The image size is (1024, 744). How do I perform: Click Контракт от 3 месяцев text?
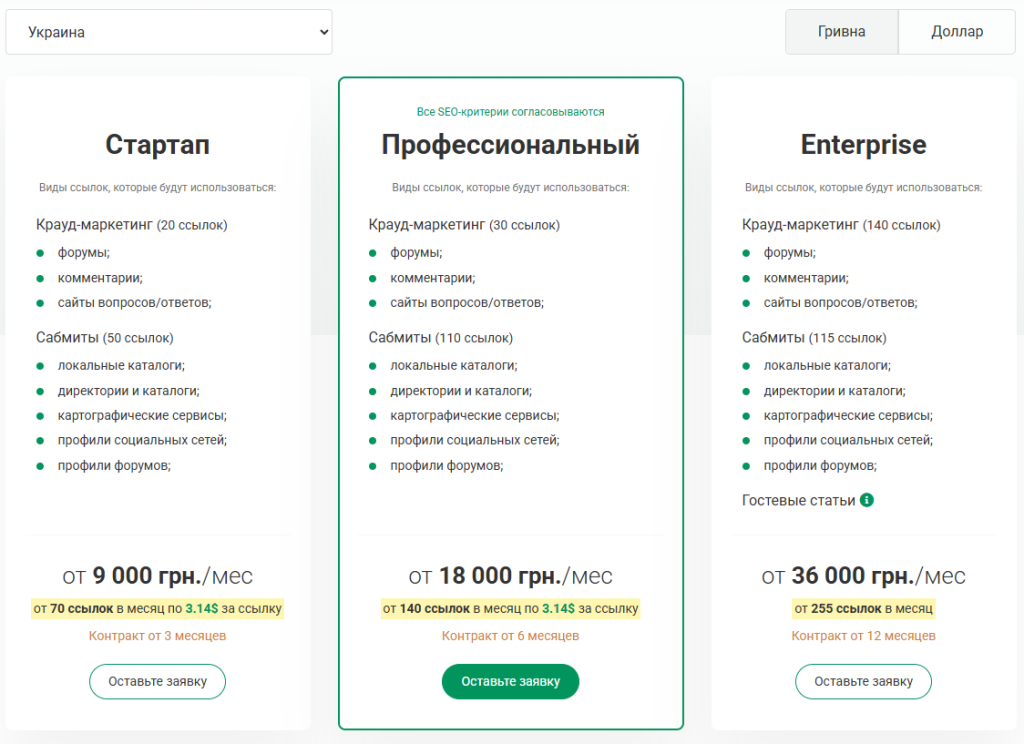click(157, 636)
